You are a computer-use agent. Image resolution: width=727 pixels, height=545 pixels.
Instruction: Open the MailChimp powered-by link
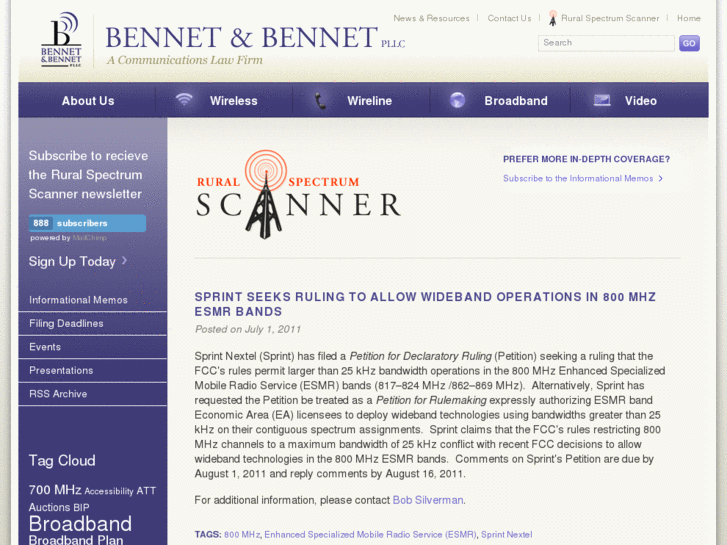tap(89, 238)
